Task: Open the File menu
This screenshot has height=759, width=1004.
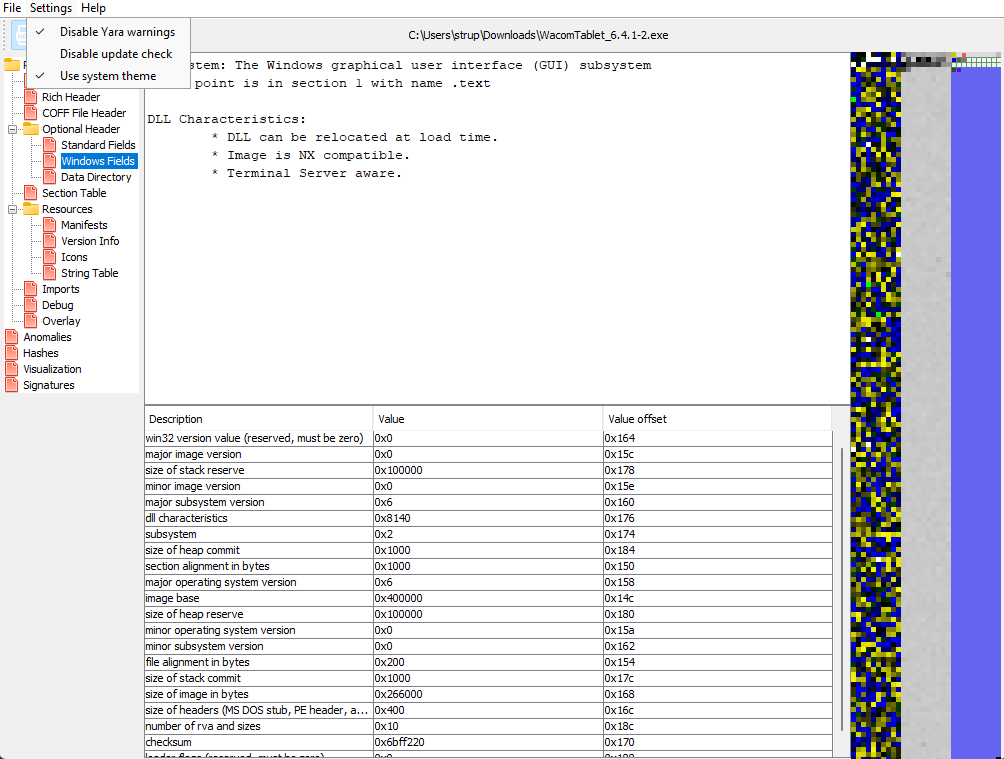Action: 12,8
